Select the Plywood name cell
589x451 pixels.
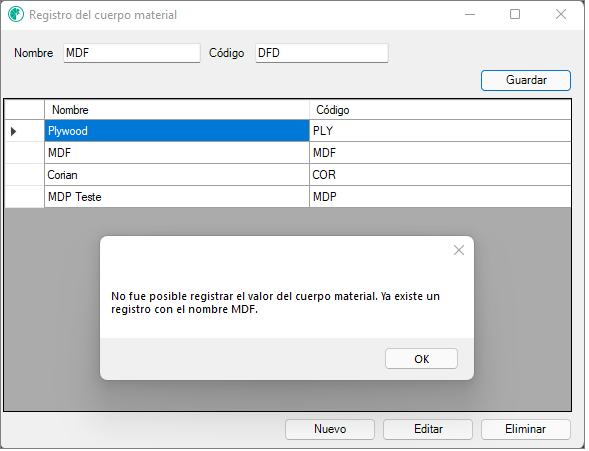tap(178, 132)
